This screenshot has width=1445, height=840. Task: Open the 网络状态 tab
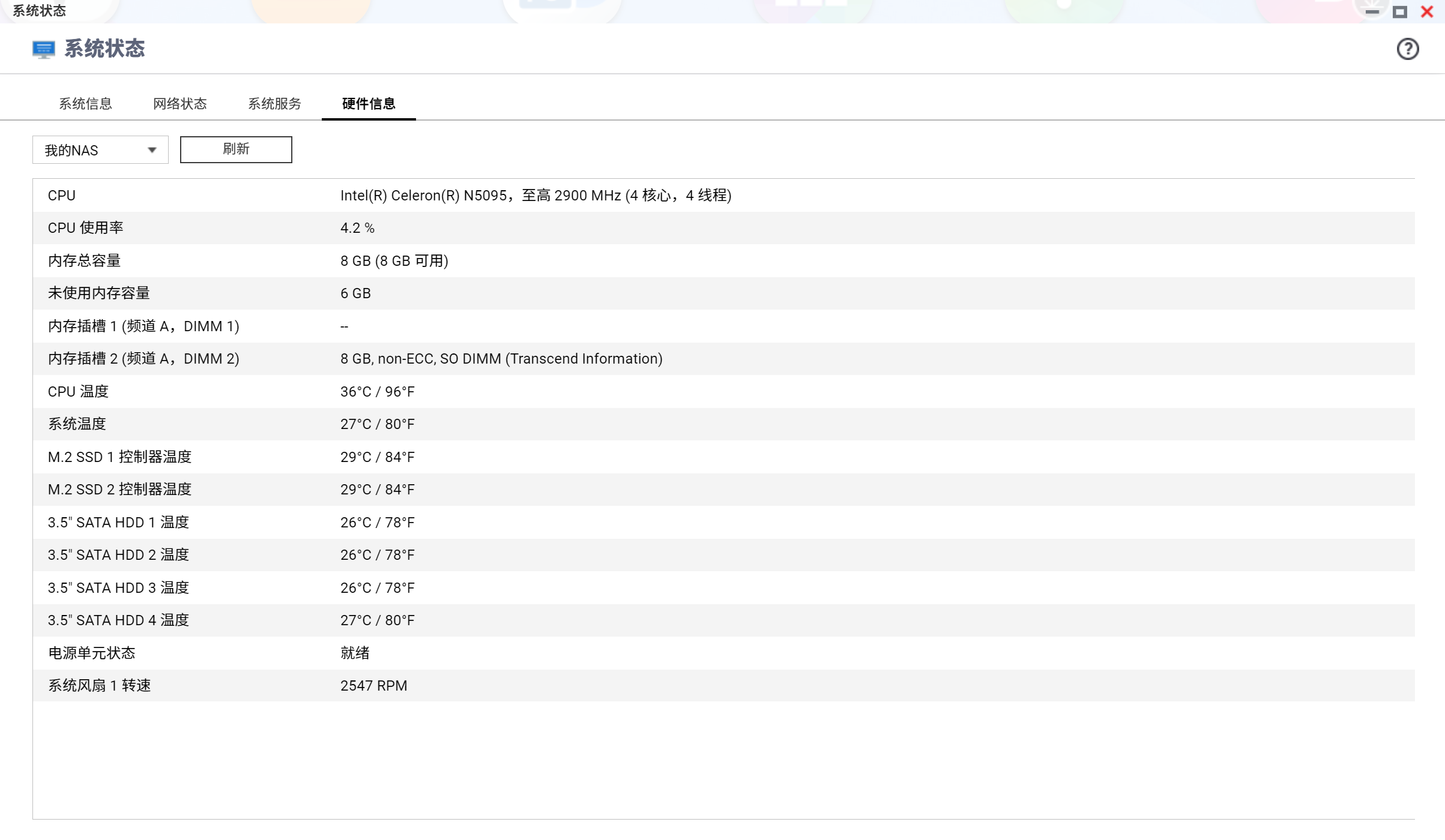[x=179, y=104]
